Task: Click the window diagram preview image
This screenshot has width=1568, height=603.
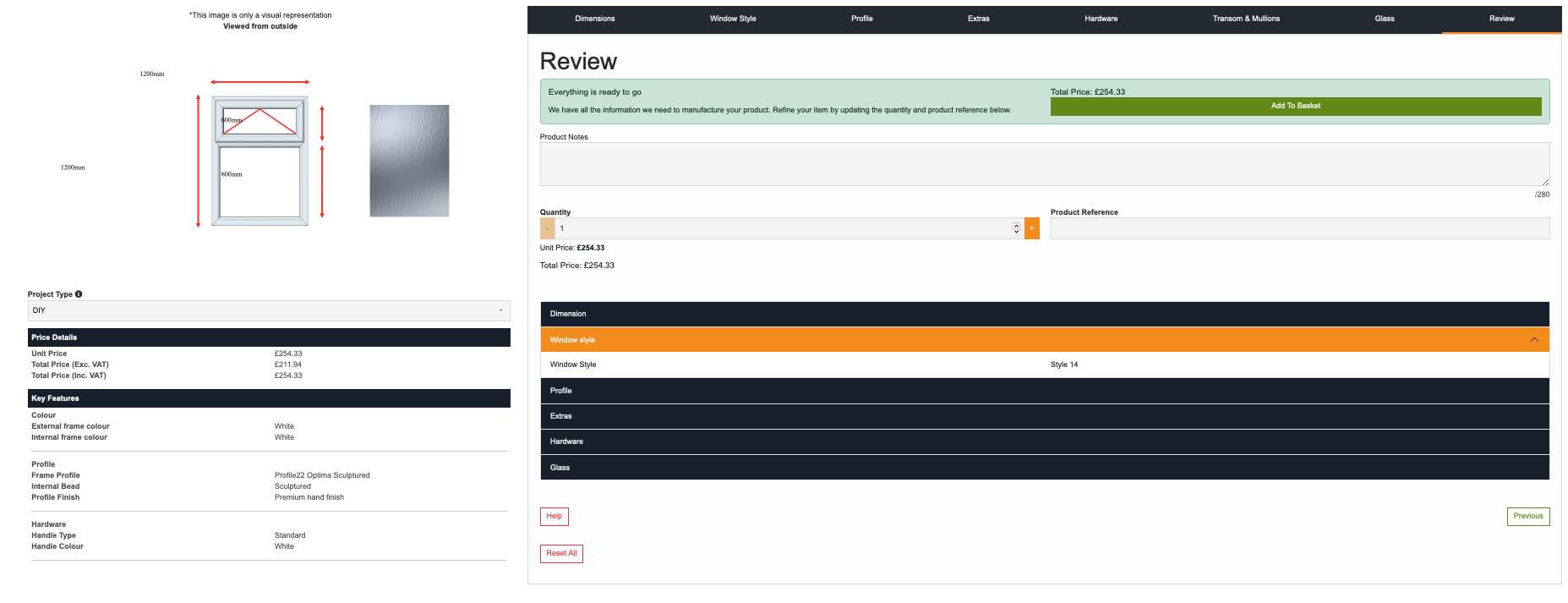Action: (260, 161)
